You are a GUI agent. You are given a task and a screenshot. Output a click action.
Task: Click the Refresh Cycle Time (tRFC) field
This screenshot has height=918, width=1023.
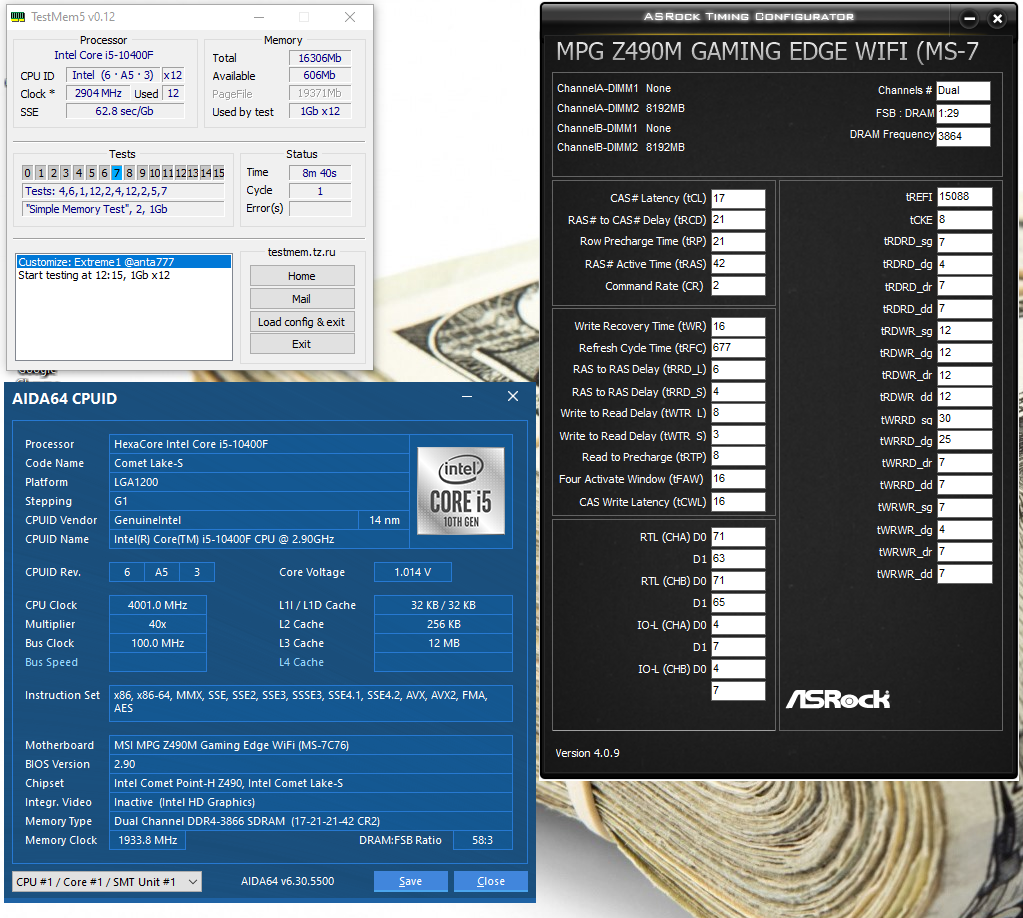(x=738, y=348)
